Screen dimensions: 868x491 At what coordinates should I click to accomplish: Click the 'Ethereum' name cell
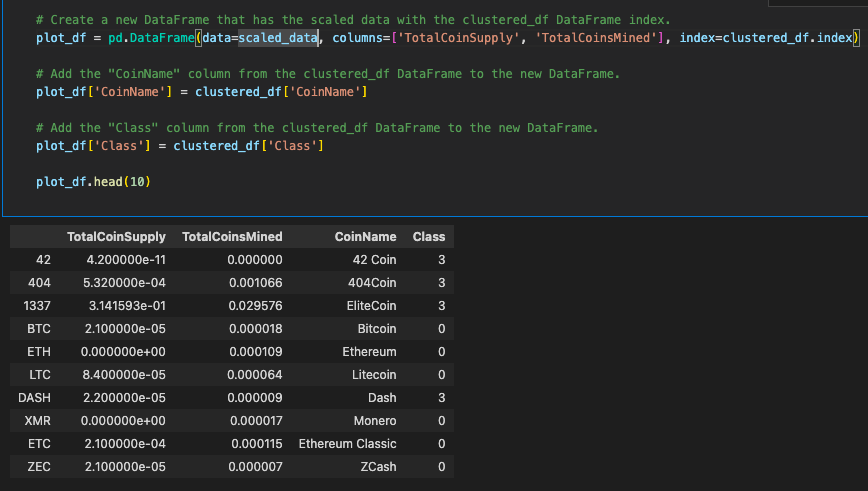tap(369, 352)
